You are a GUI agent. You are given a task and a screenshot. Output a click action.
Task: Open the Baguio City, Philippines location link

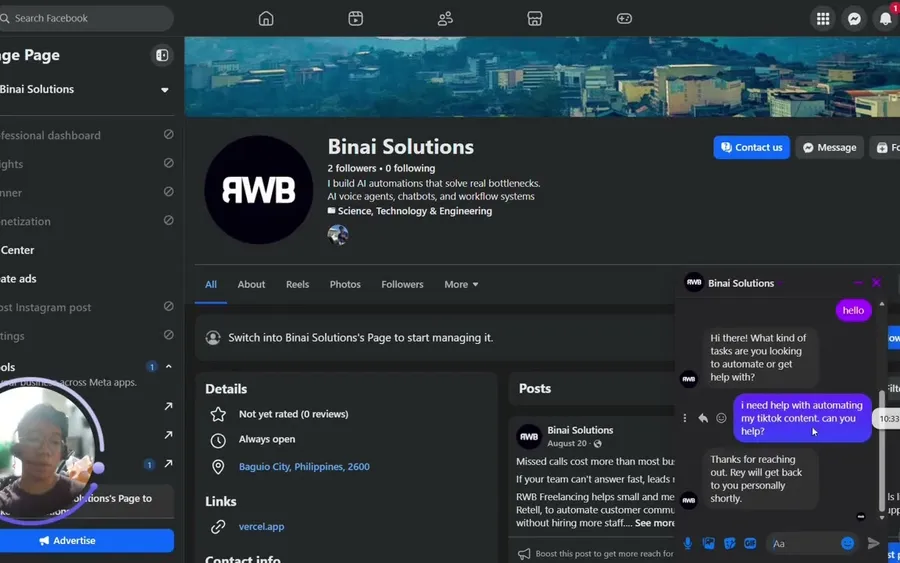coord(304,467)
